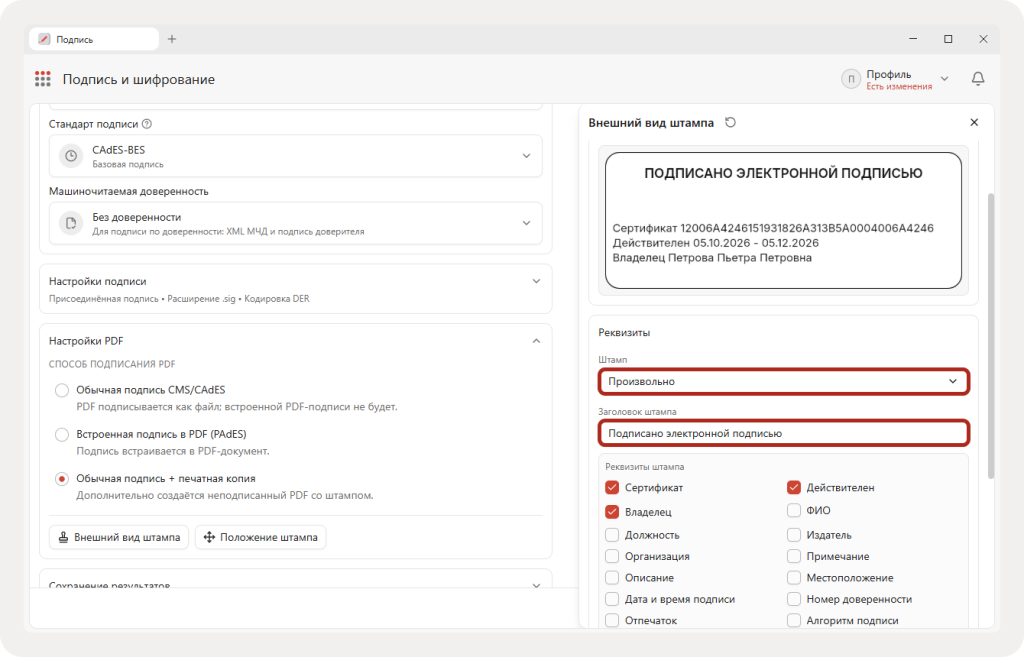This screenshot has height=657, width=1024.
Task: Check the Должность checkbox
Action: (612, 535)
